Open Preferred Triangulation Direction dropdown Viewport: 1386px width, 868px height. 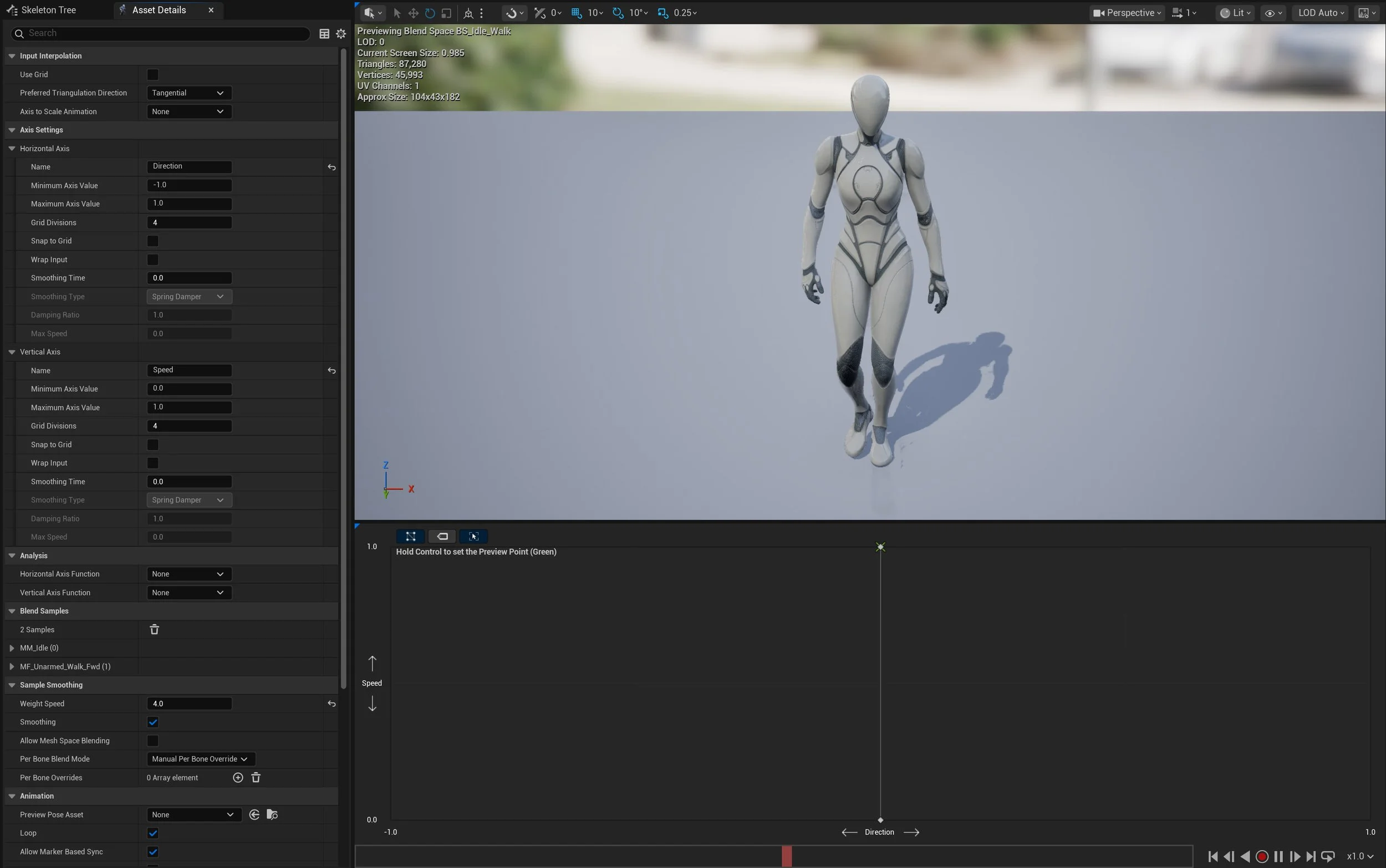point(188,93)
